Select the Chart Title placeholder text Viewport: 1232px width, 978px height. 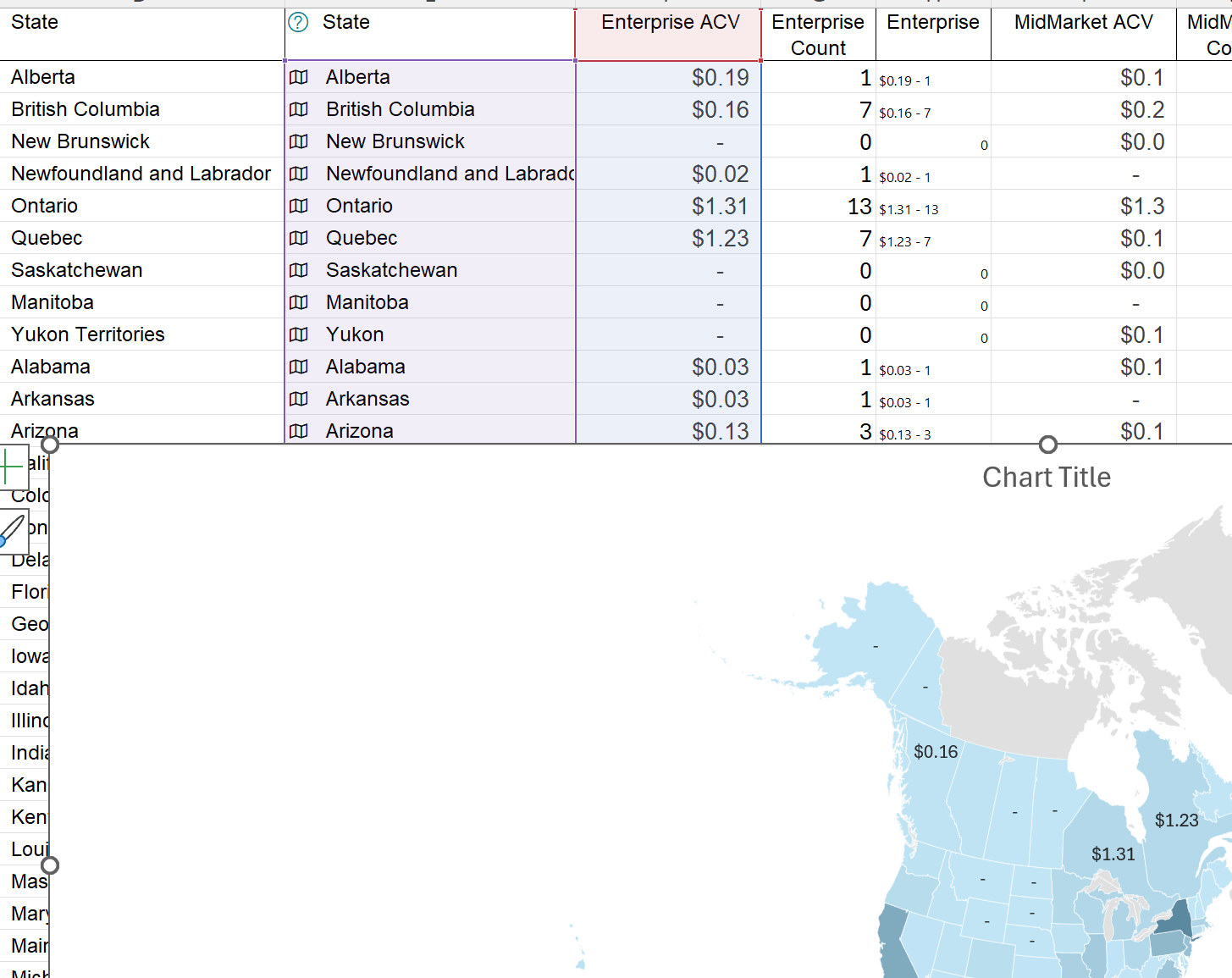tap(1047, 477)
